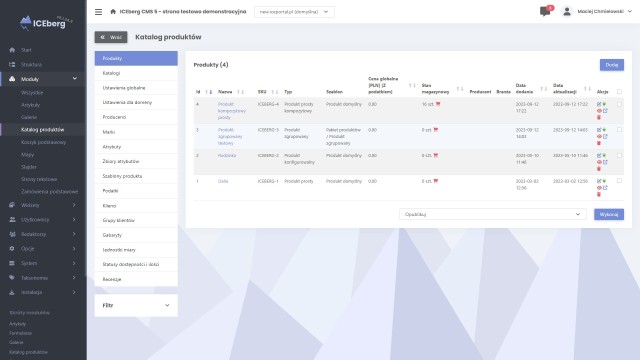
Task: Tick the select-all checkbox in the table header
Action: pyautogui.click(x=619, y=92)
